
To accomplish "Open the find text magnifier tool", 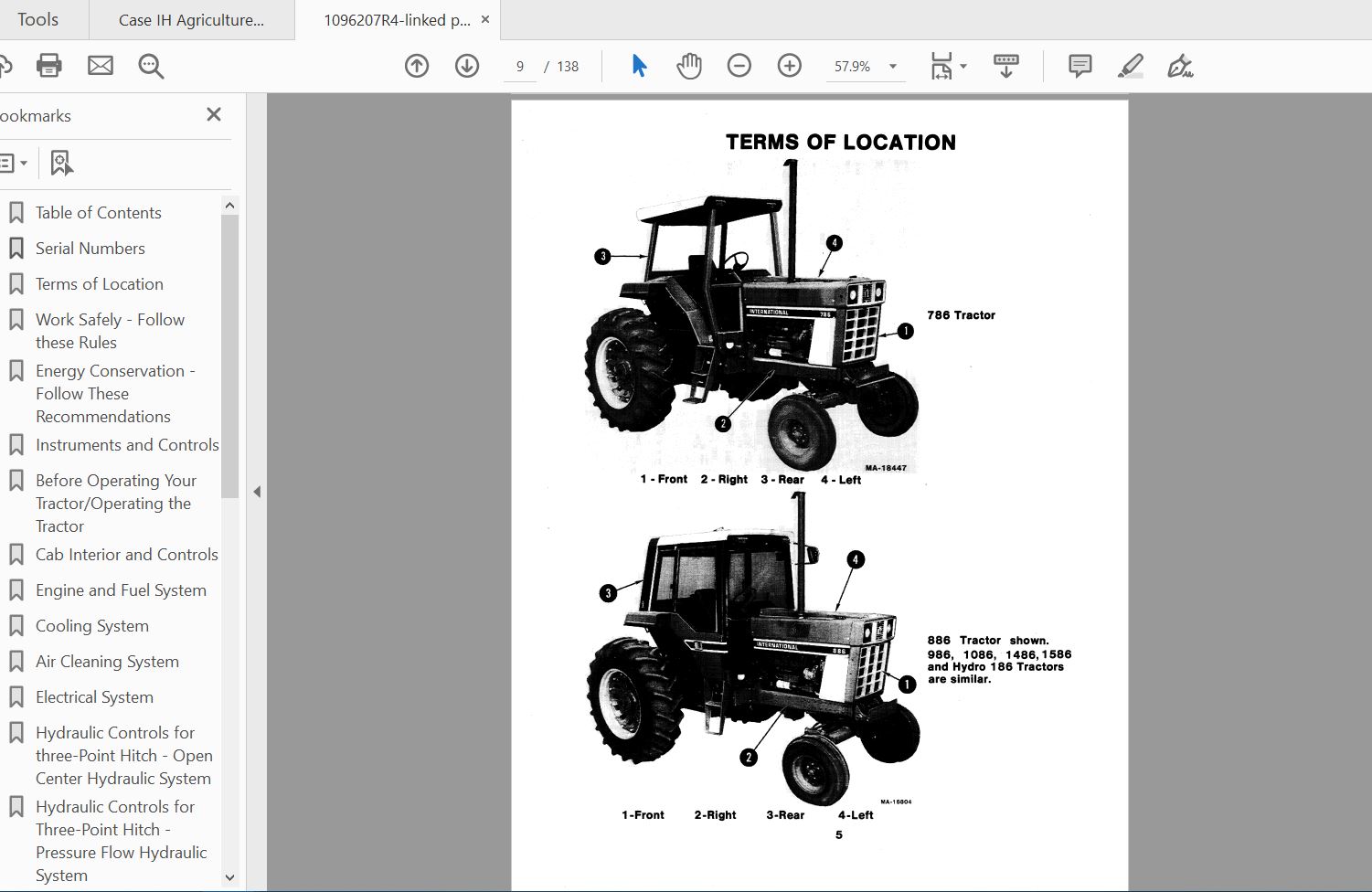I will pyautogui.click(x=151, y=66).
